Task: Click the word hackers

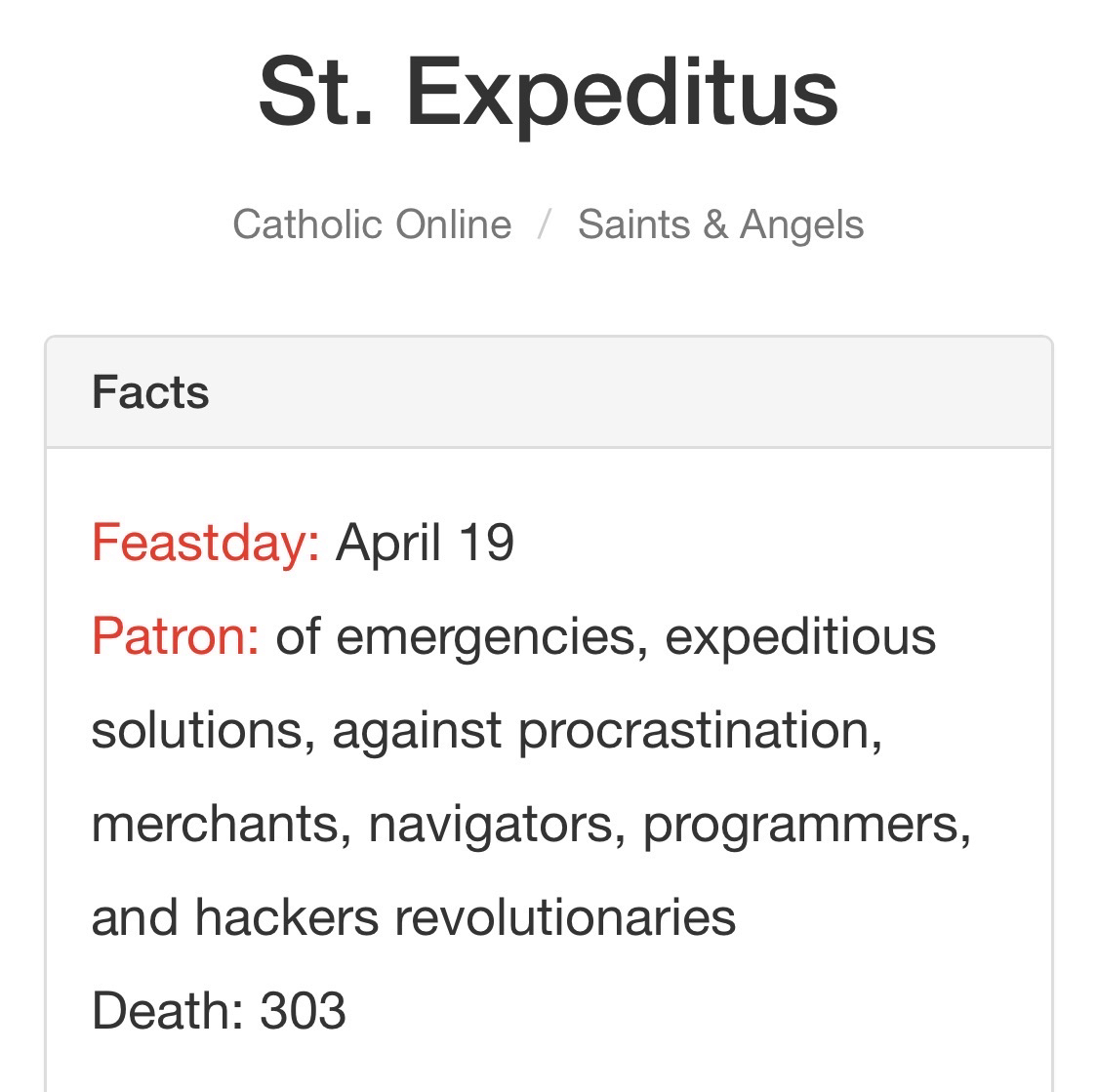Action: click(286, 917)
